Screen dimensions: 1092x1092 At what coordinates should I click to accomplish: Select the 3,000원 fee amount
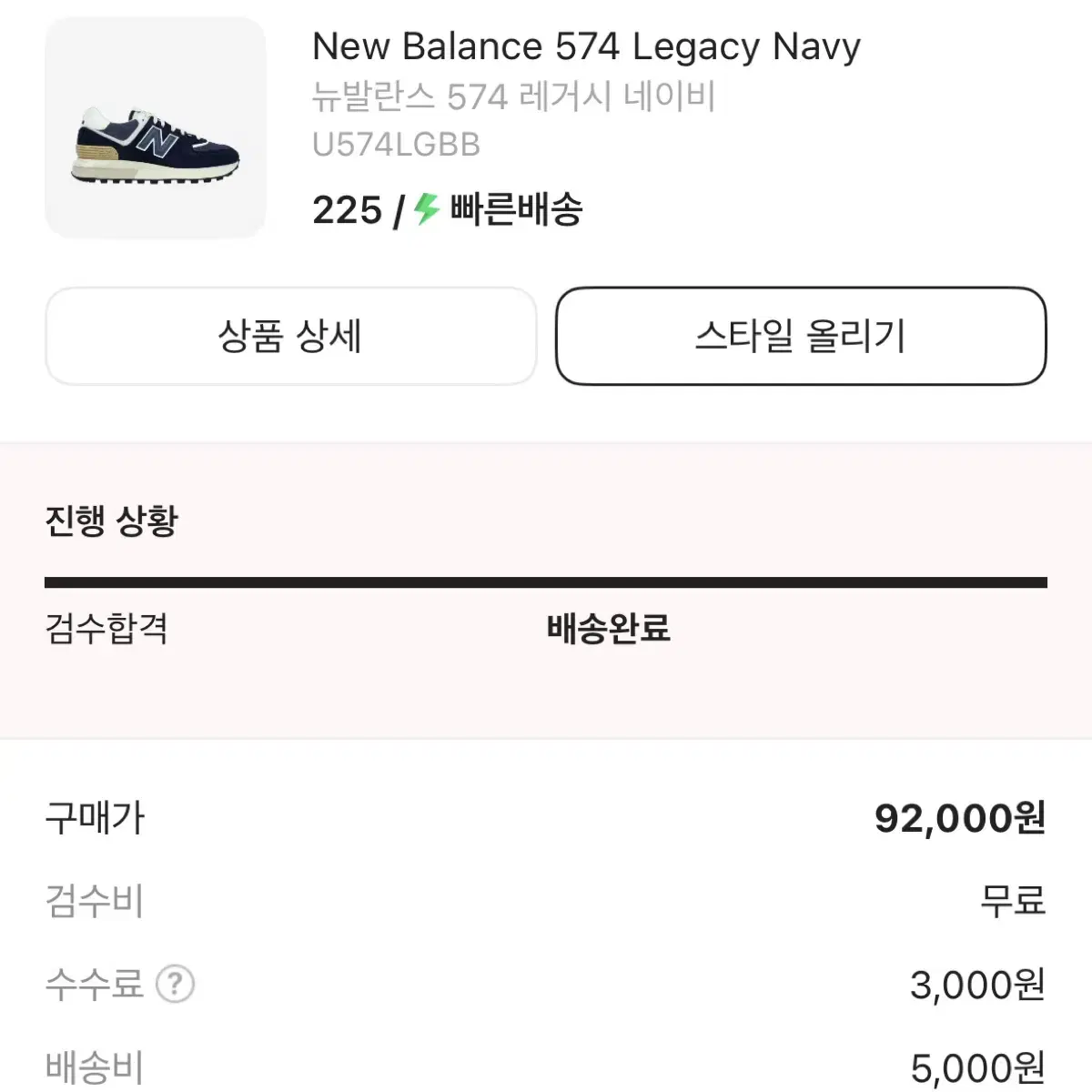(978, 985)
